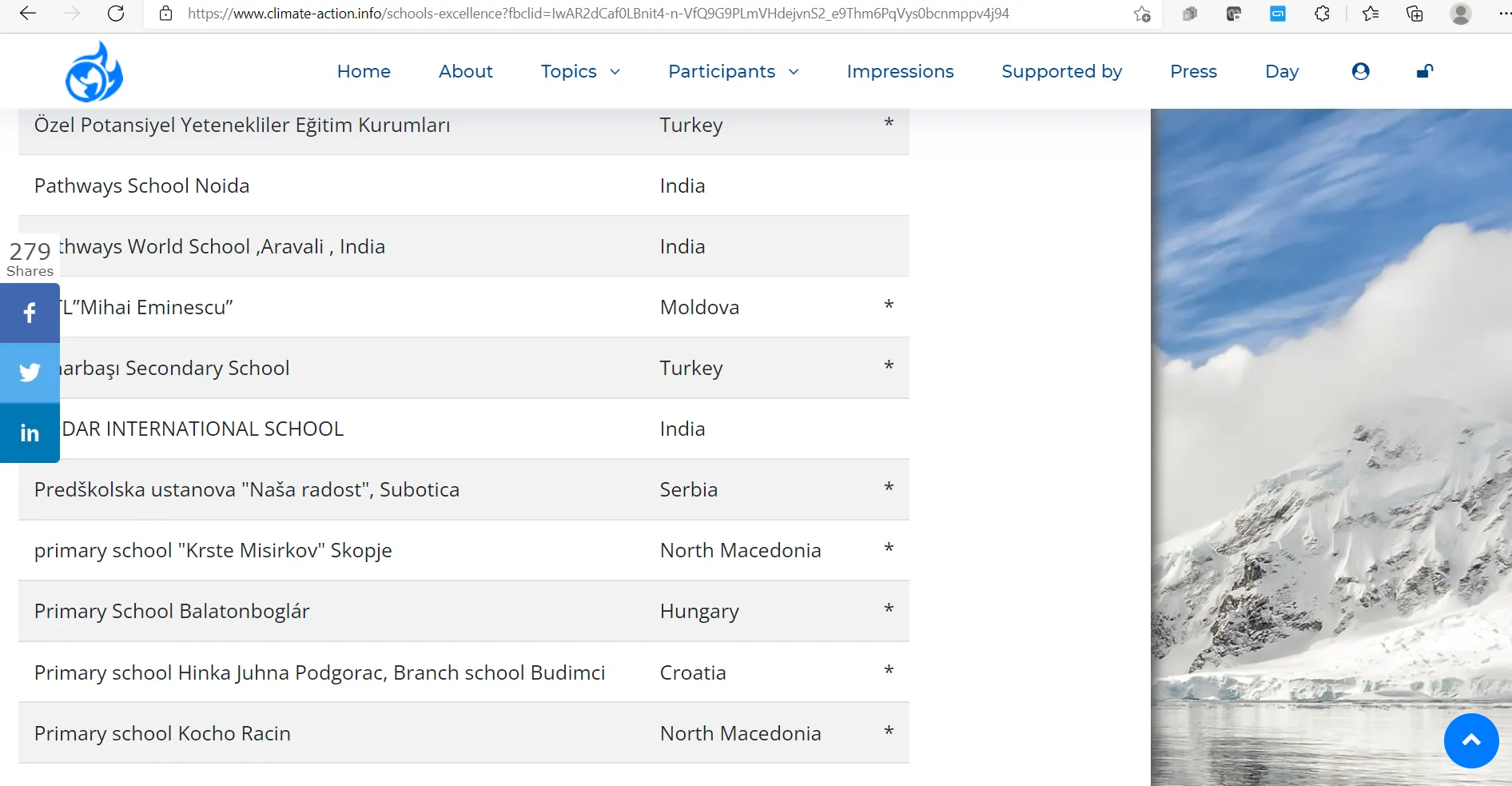Open the Home menu item
The height and width of the screenshot is (786, 1512).
pos(364,71)
